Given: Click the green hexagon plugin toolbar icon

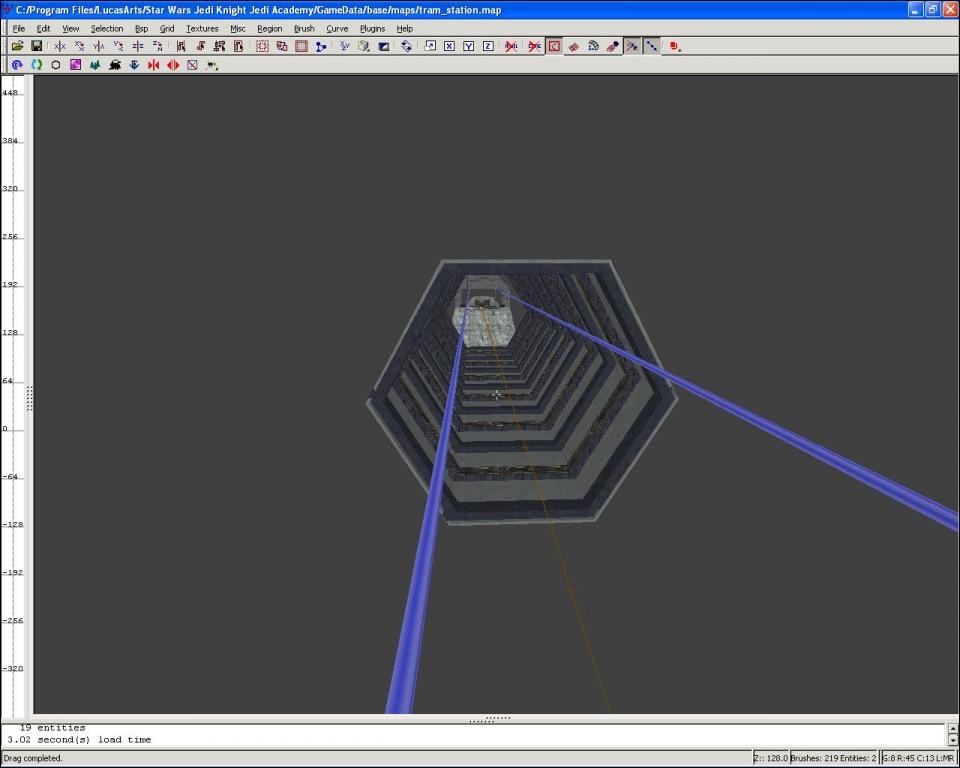Looking at the screenshot, I should [x=56, y=65].
